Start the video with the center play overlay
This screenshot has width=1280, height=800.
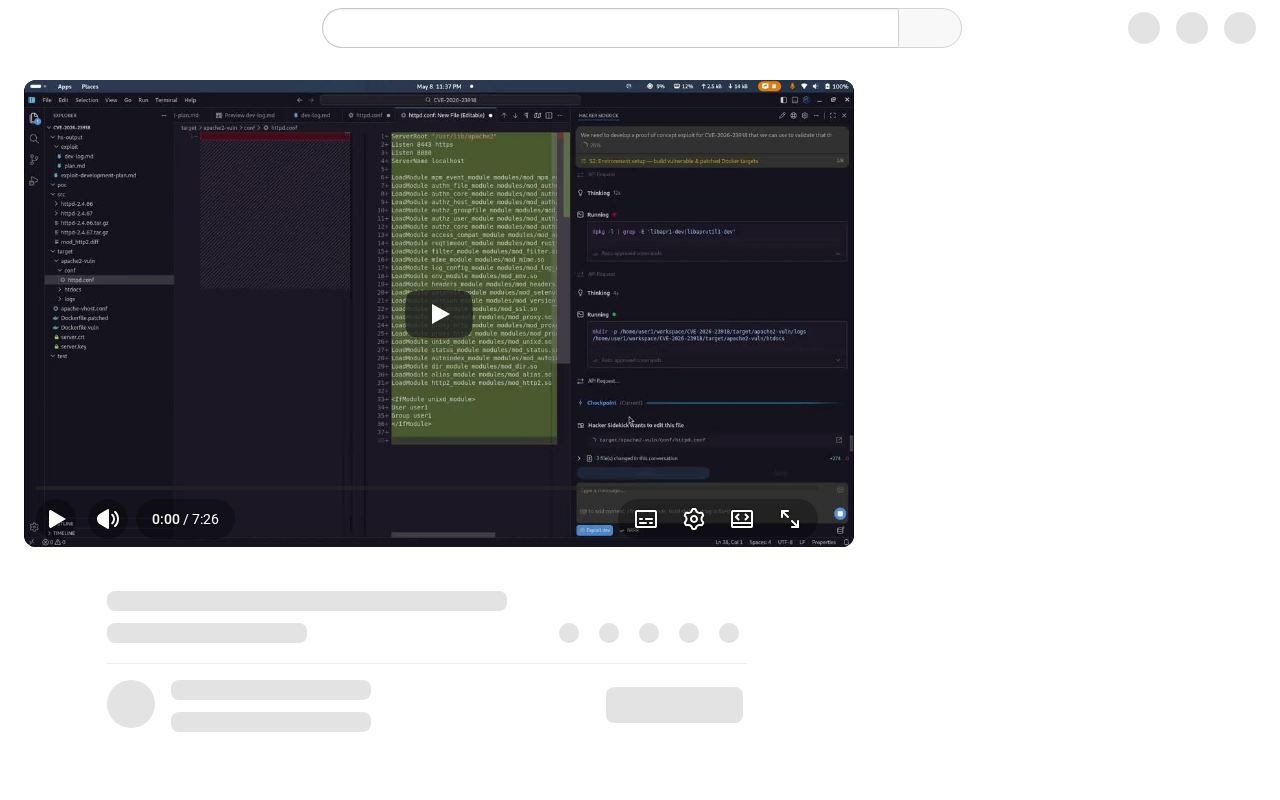[439, 314]
